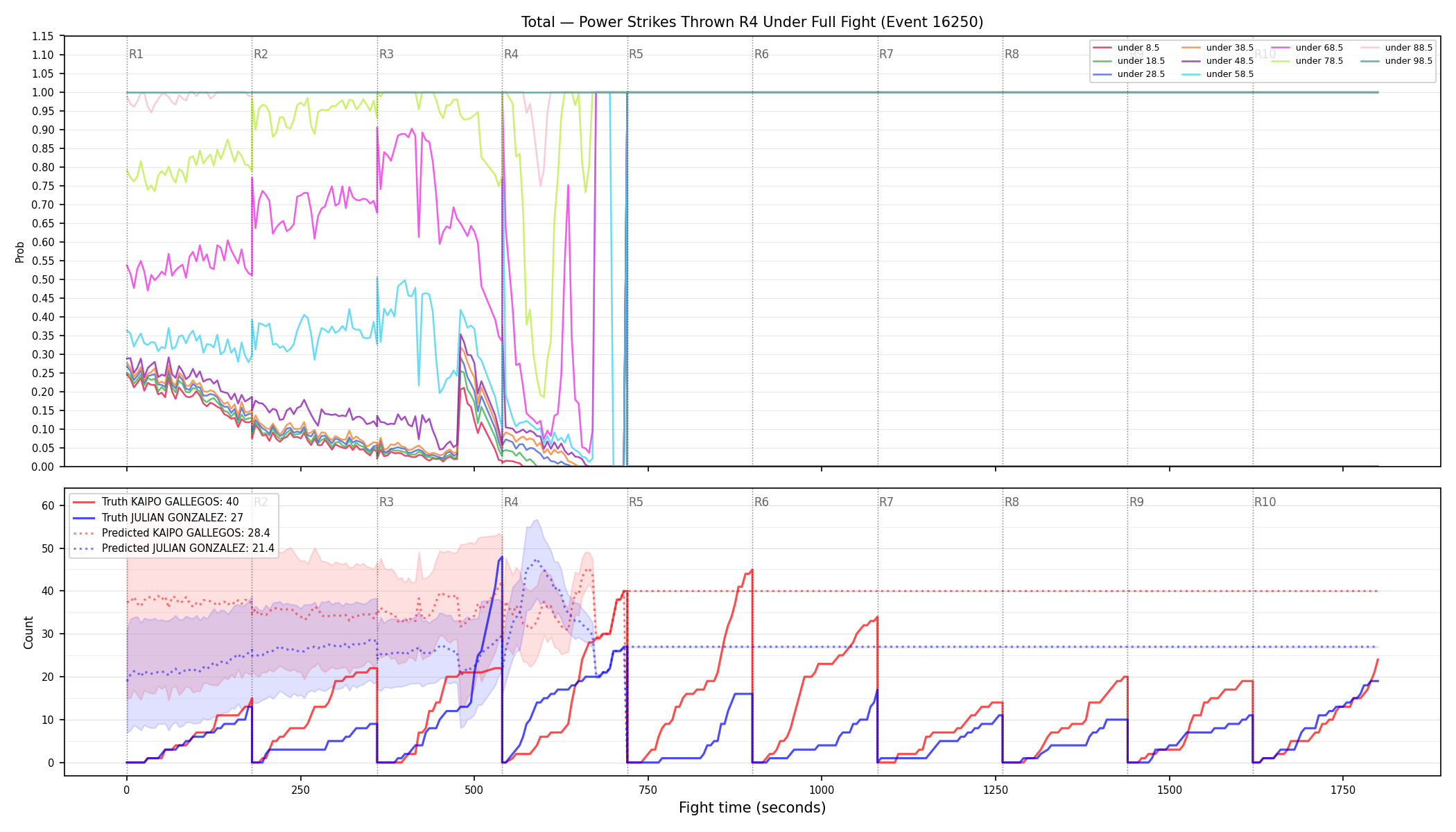Select the R5 marker in the probability chart
The height and width of the screenshot is (832, 1456).
(636, 54)
